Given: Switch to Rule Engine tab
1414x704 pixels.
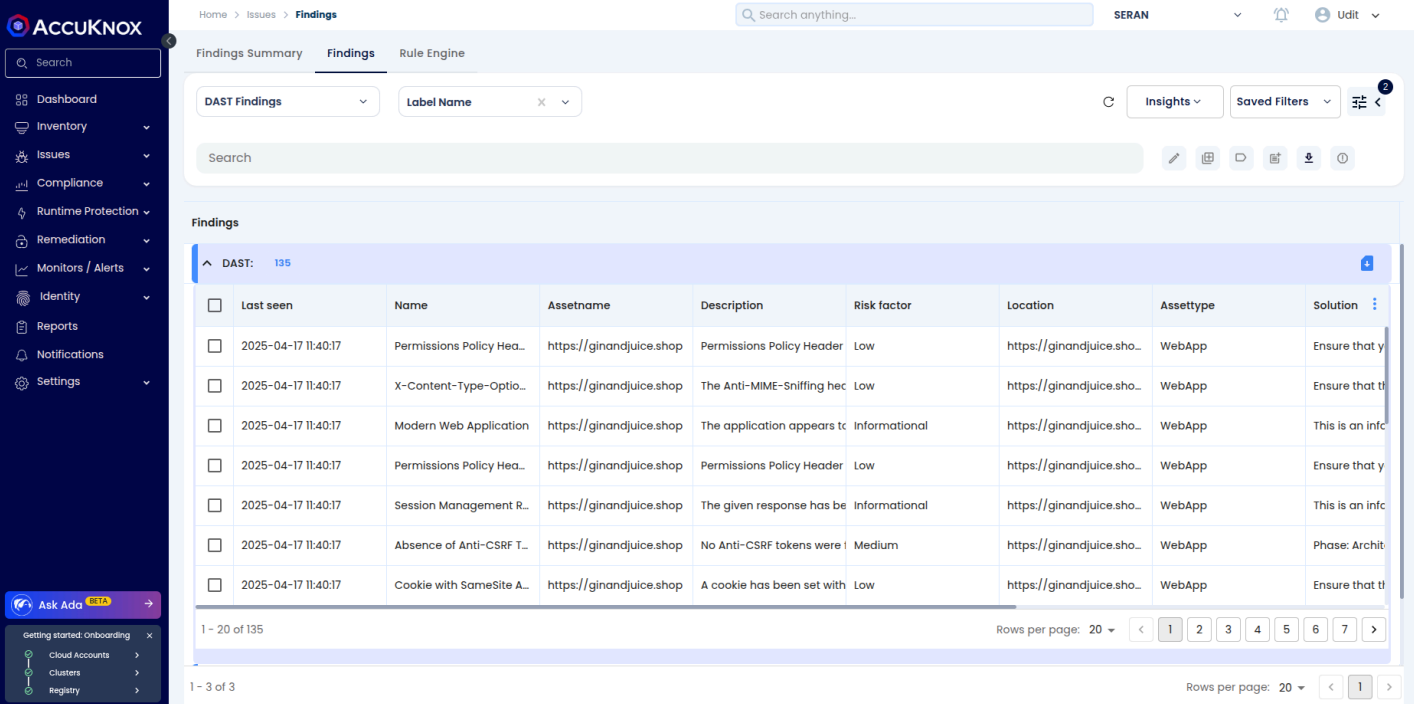Looking at the screenshot, I should (x=432, y=53).
